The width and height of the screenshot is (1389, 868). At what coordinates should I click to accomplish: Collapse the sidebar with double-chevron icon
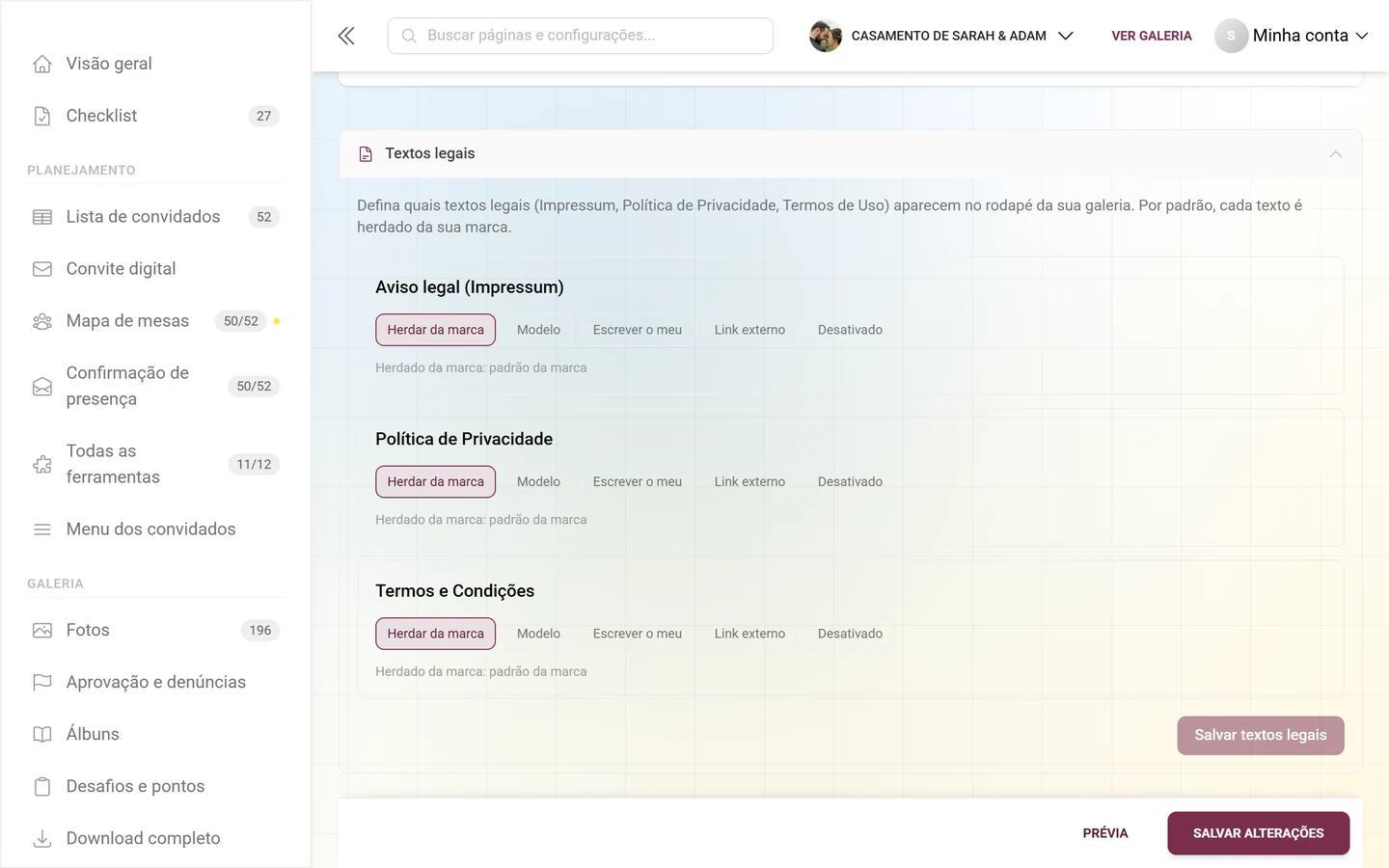pyautogui.click(x=346, y=36)
